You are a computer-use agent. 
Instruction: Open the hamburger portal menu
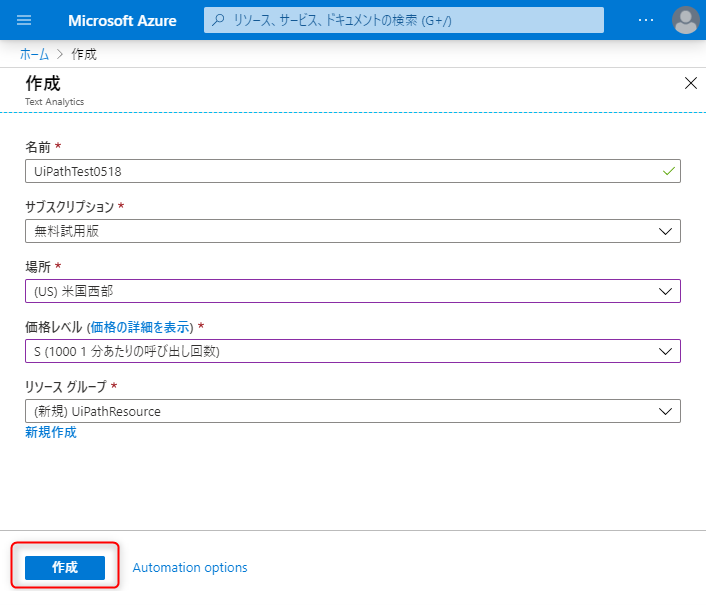pos(24,20)
